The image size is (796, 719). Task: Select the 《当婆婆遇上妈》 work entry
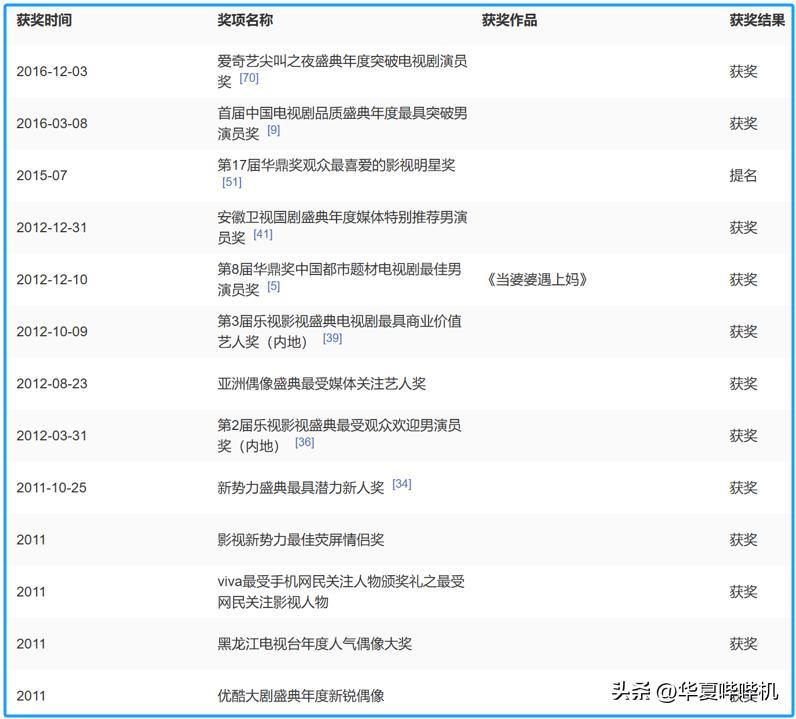(537, 280)
